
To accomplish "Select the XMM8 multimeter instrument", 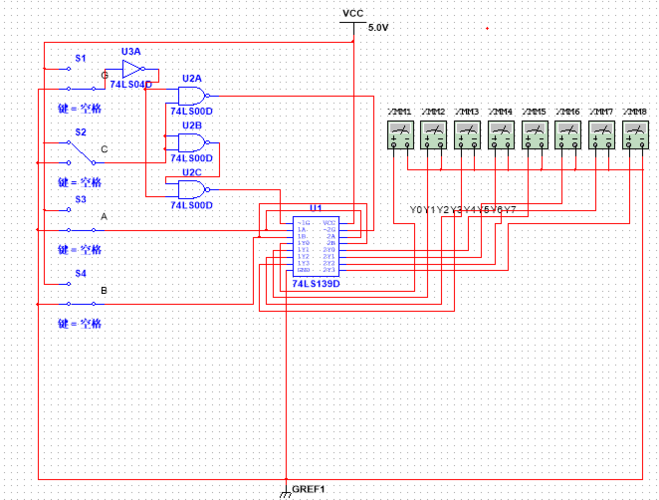I will (x=635, y=135).
